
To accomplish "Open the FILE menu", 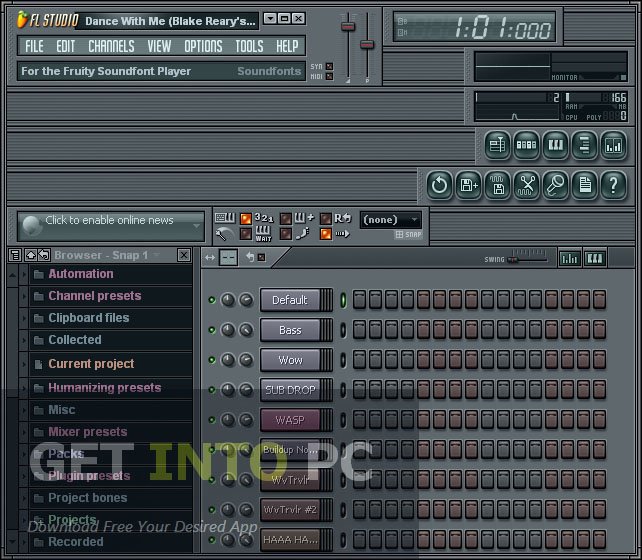I will point(34,46).
